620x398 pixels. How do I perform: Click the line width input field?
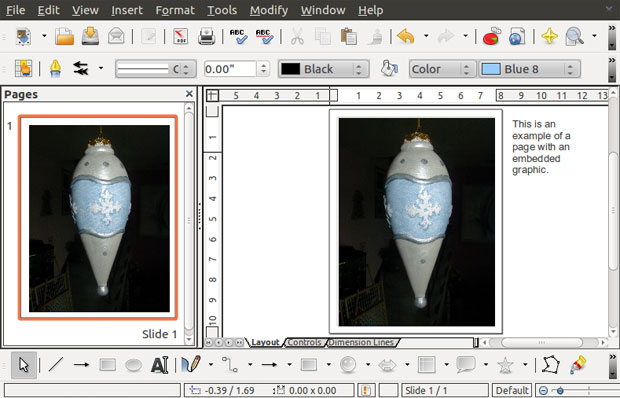tap(230, 69)
